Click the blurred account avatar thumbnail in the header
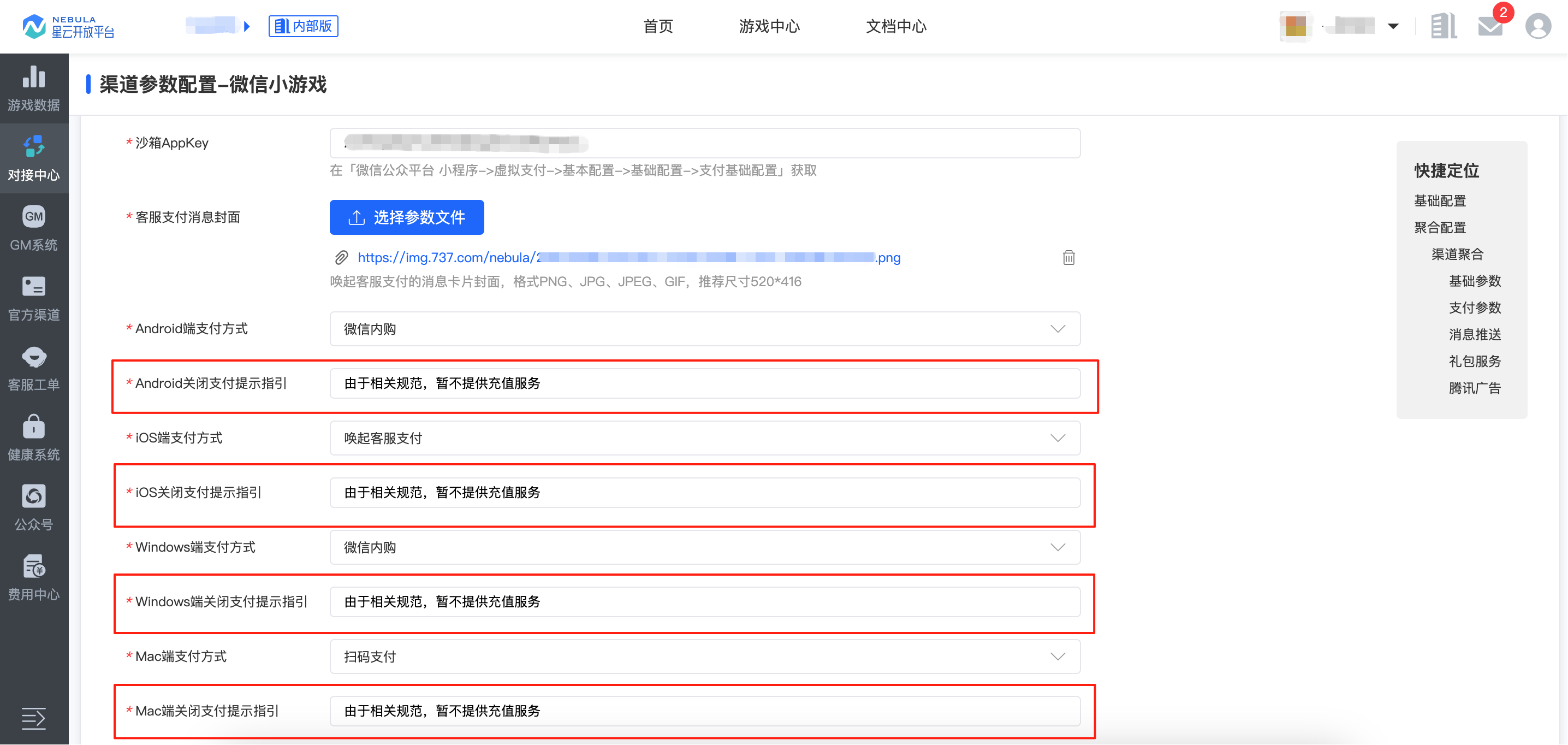The height and width of the screenshot is (745, 1568). (x=1296, y=26)
